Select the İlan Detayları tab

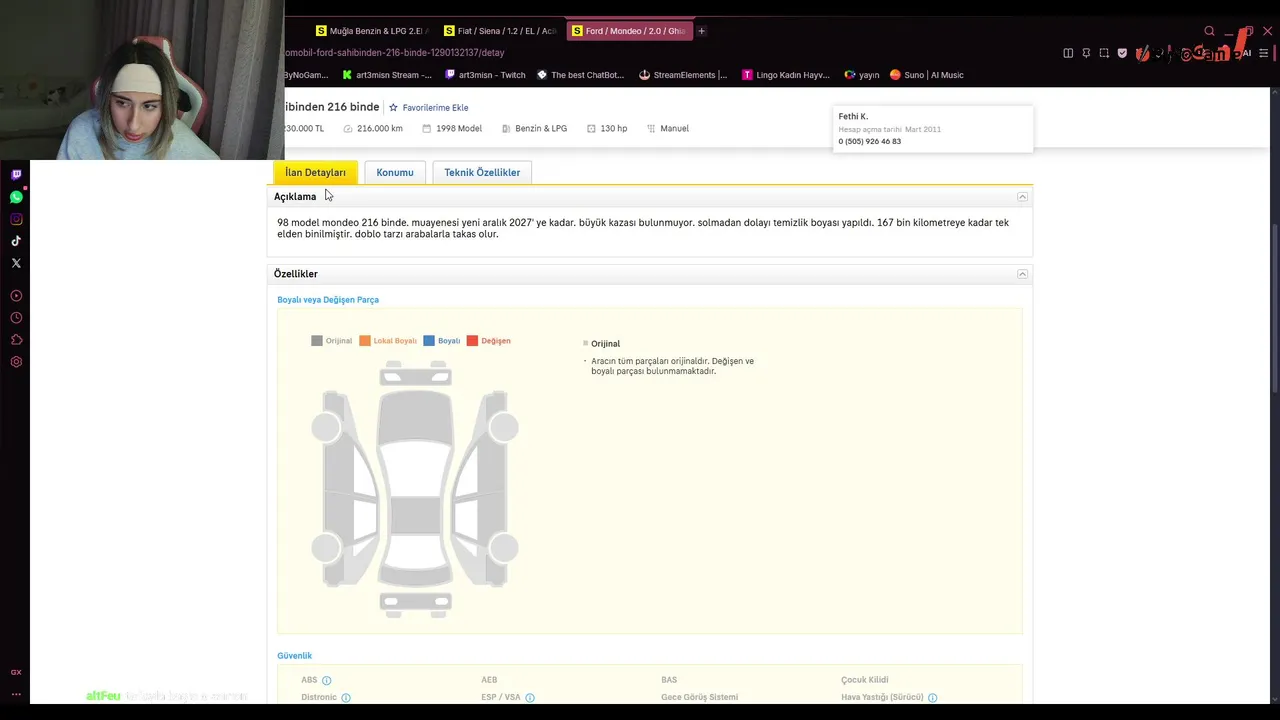coord(315,172)
